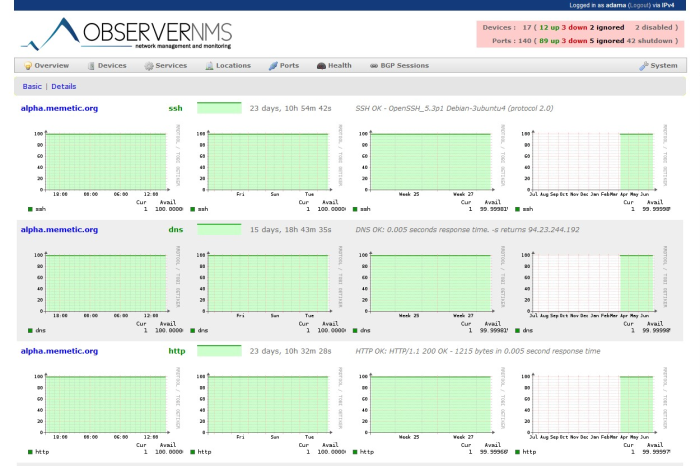Open the dns monthly graph with Week 25
This screenshot has width=700, height=466.
[431, 290]
